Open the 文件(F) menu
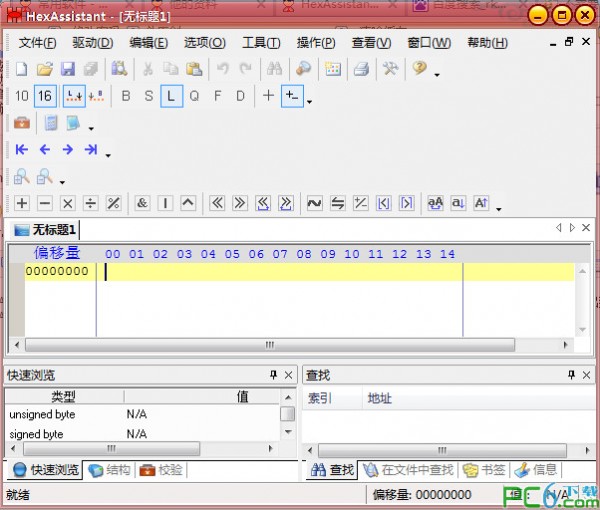The width and height of the screenshot is (600, 510). tap(38, 42)
